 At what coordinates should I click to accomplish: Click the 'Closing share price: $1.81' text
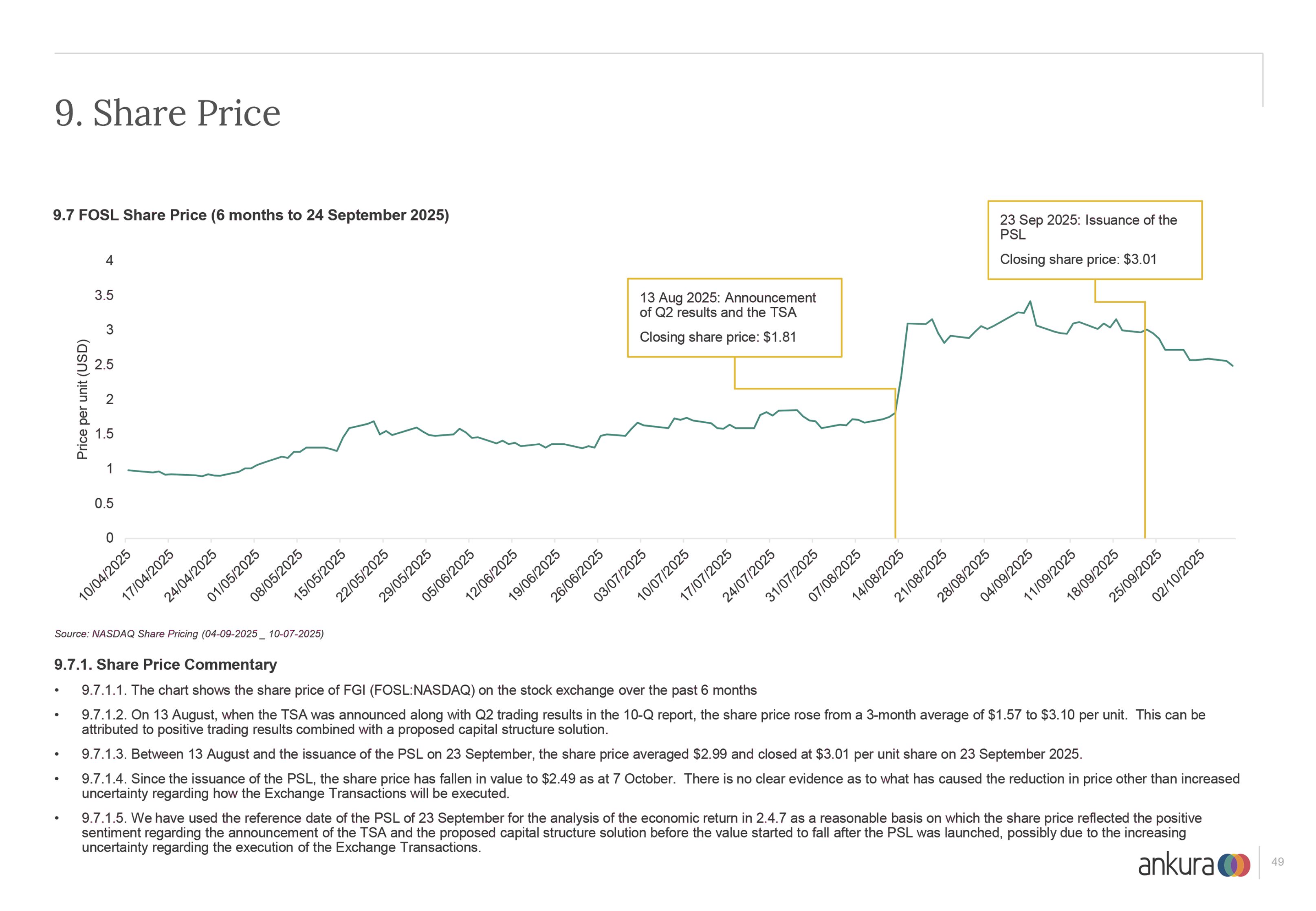pos(717,337)
